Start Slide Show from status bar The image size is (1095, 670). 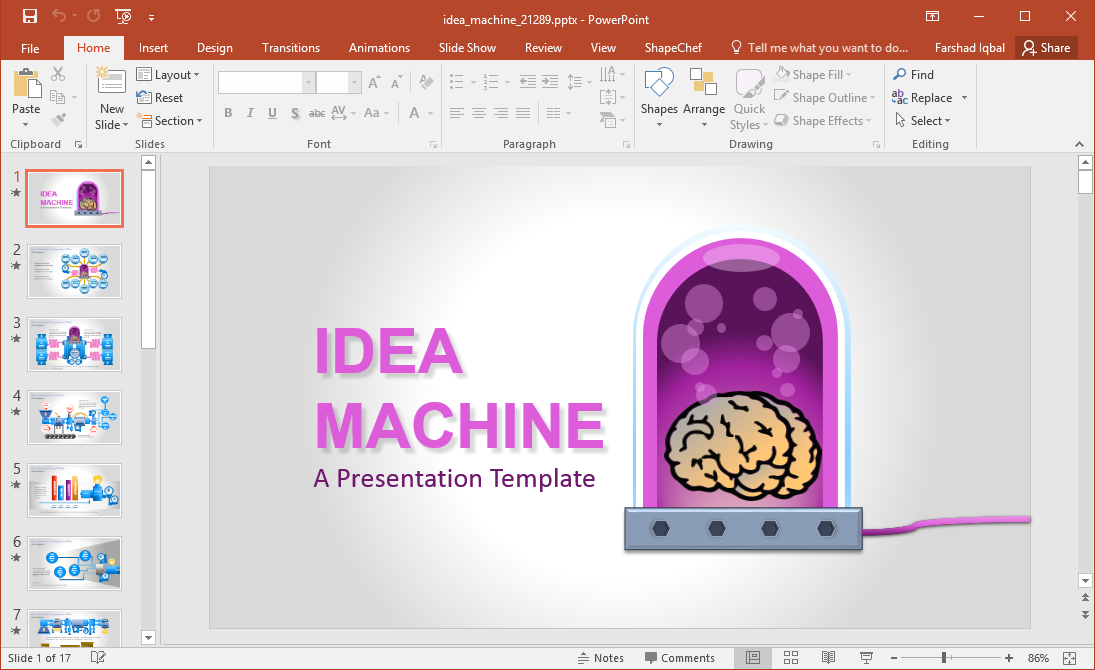click(866, 658)
